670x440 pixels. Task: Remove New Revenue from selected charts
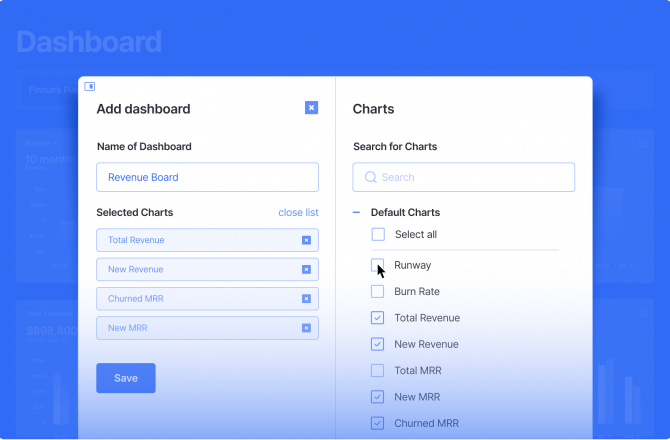point(306,269)
